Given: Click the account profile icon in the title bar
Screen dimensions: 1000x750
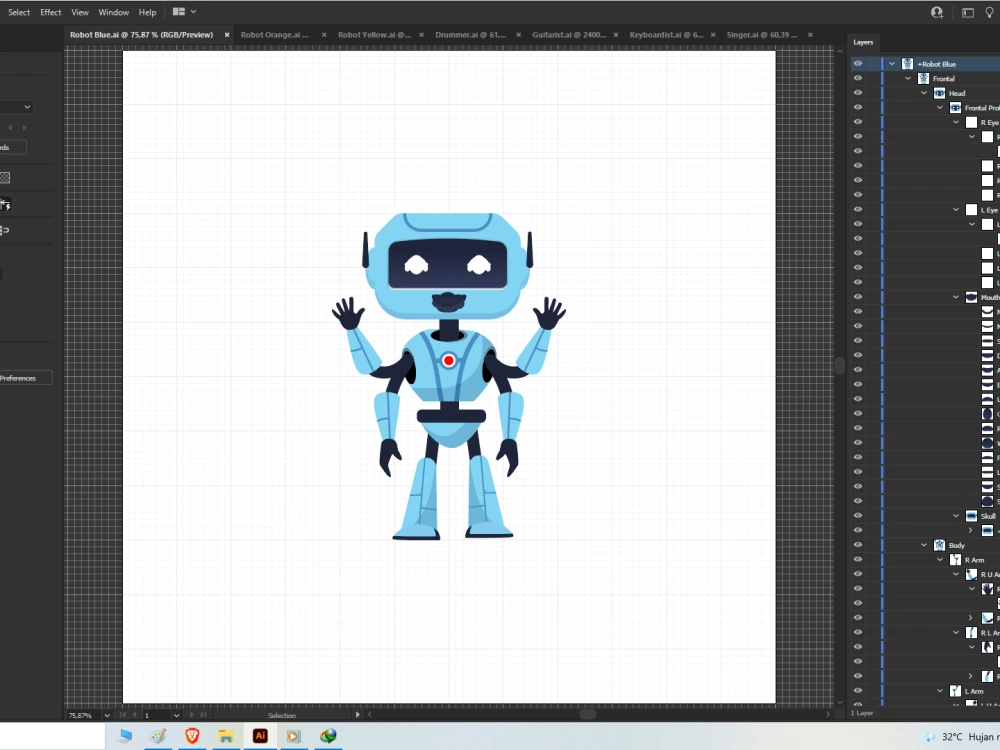Looking at the screenshot, I should click(x=936, y=11).
